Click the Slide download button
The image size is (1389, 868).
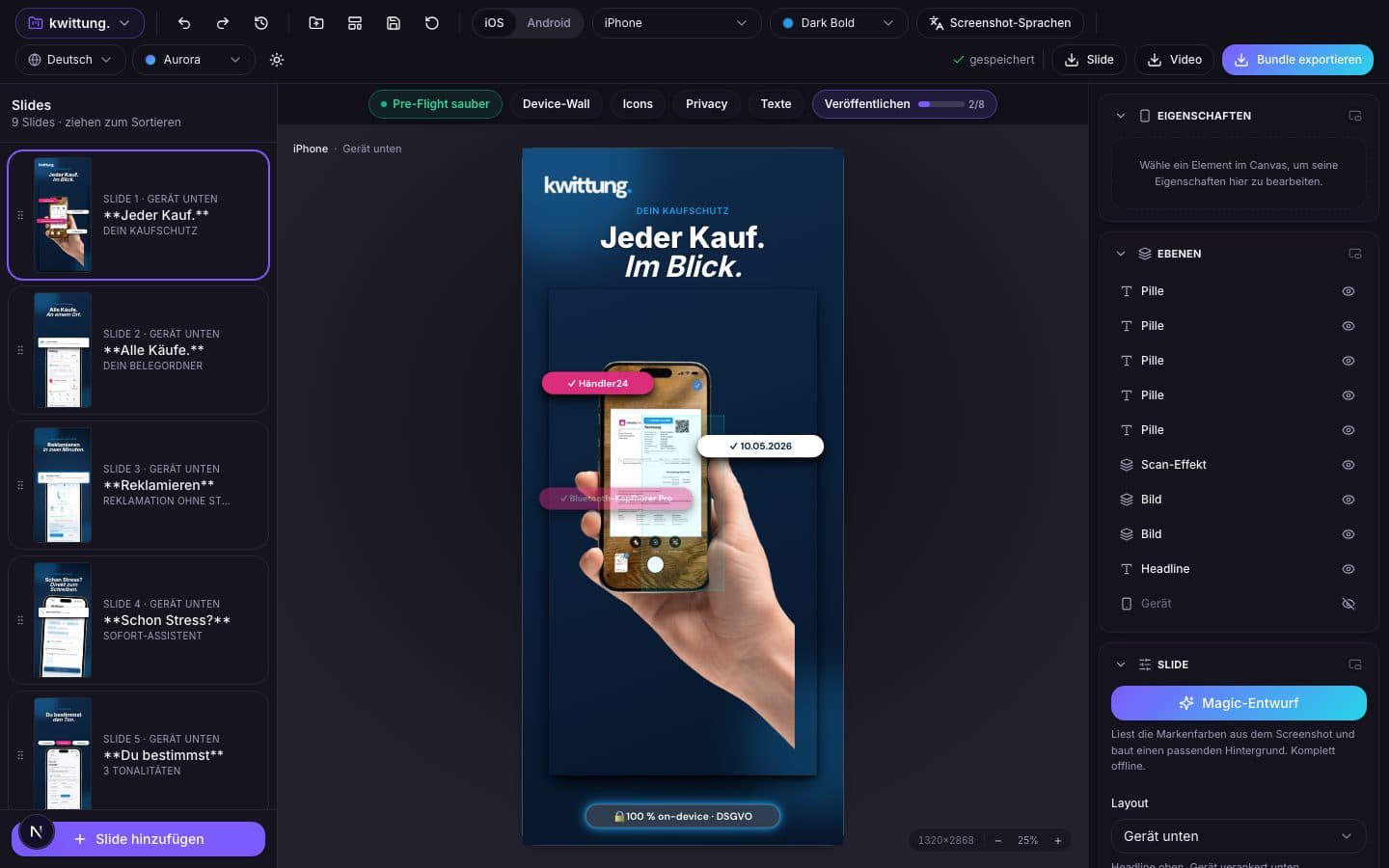click(1089, 60)
